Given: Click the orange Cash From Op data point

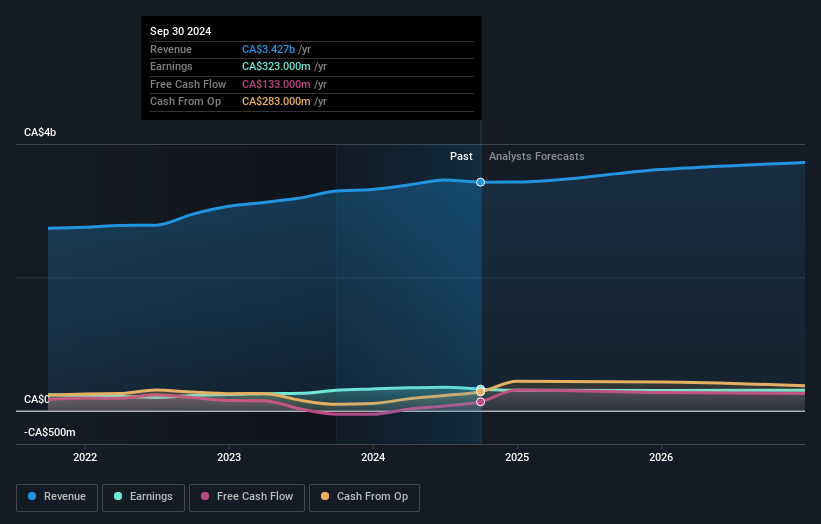Looking at the screenshot, I should (x=480, y=392).
